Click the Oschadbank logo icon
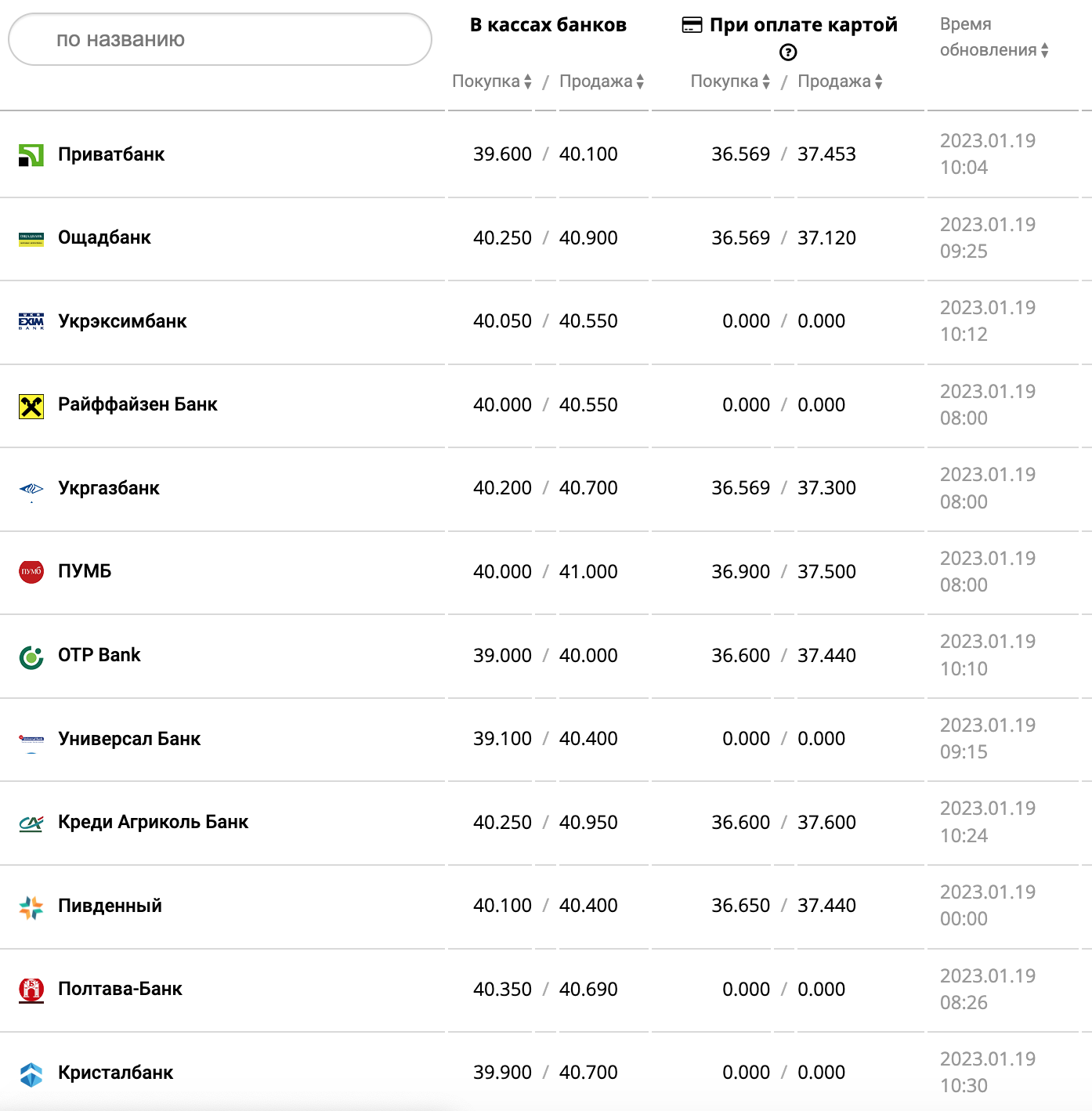 [x=31, y=239]
